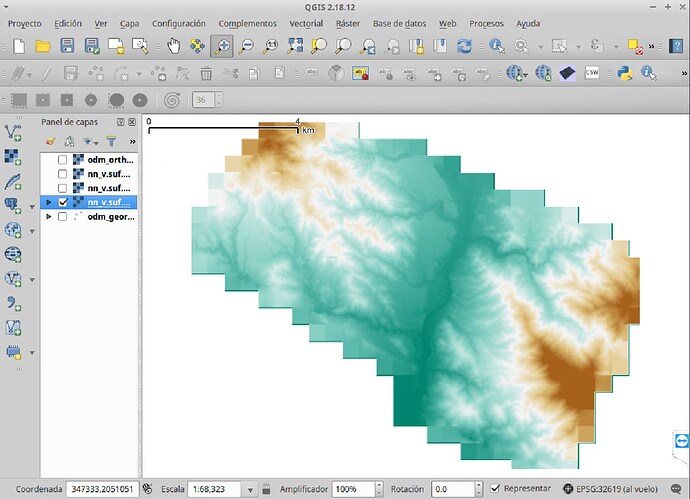Expand the selected nn_v.suf layer node

(x=48, y=202)
